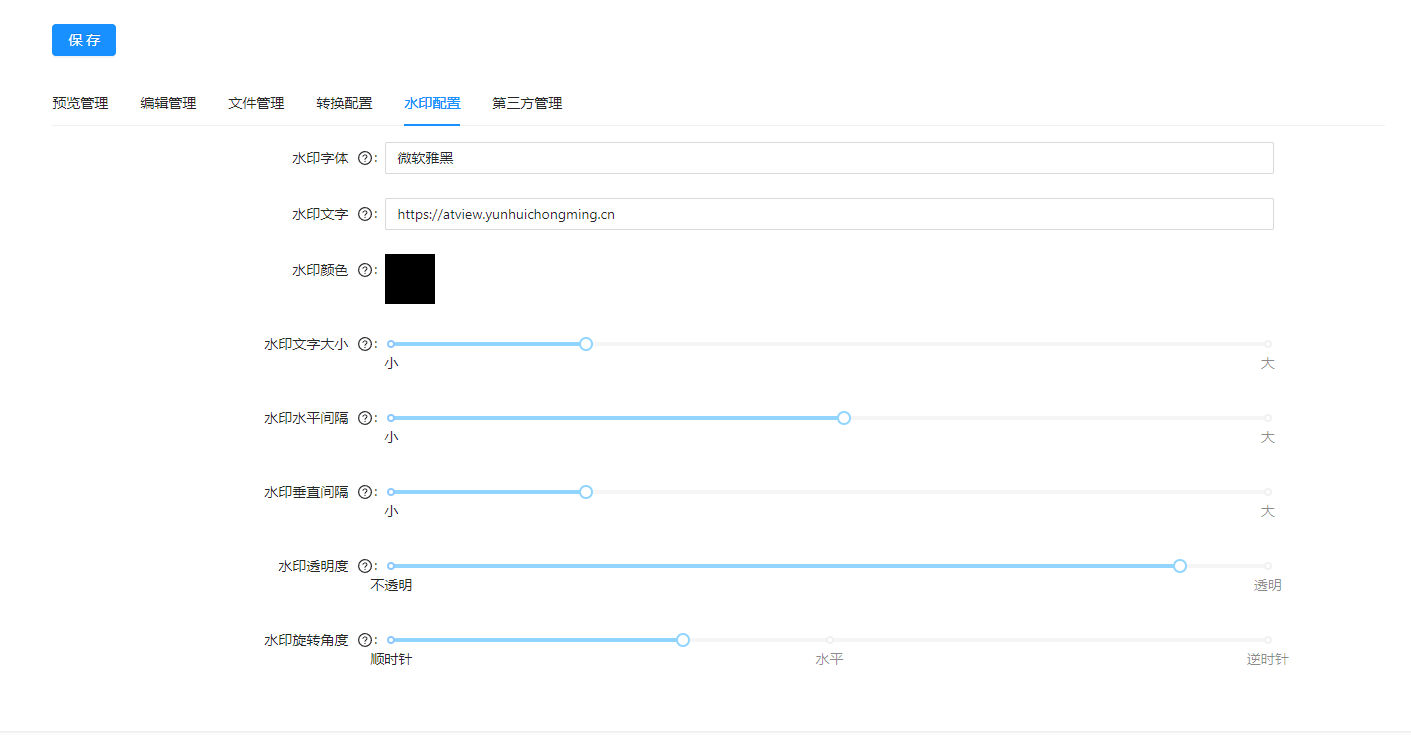Click 小 label on 水印水平间隔 slider
The height and width of the screenshot is (740, 1411).
pos(391,437)
